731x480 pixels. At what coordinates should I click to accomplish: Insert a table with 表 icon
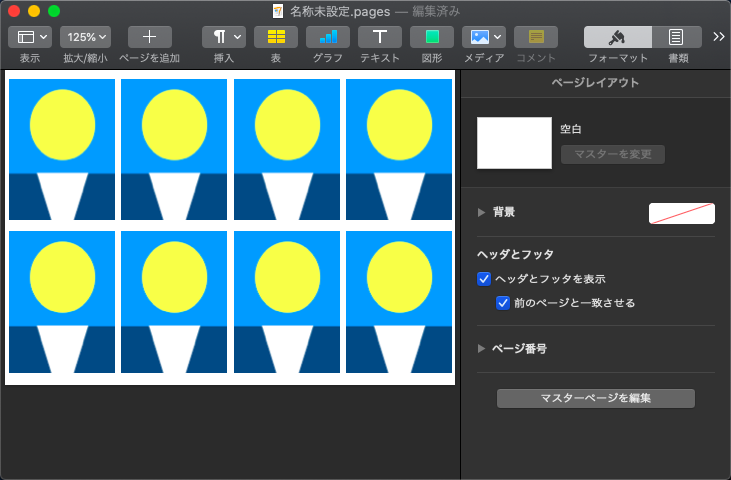(x=276, y=37)
